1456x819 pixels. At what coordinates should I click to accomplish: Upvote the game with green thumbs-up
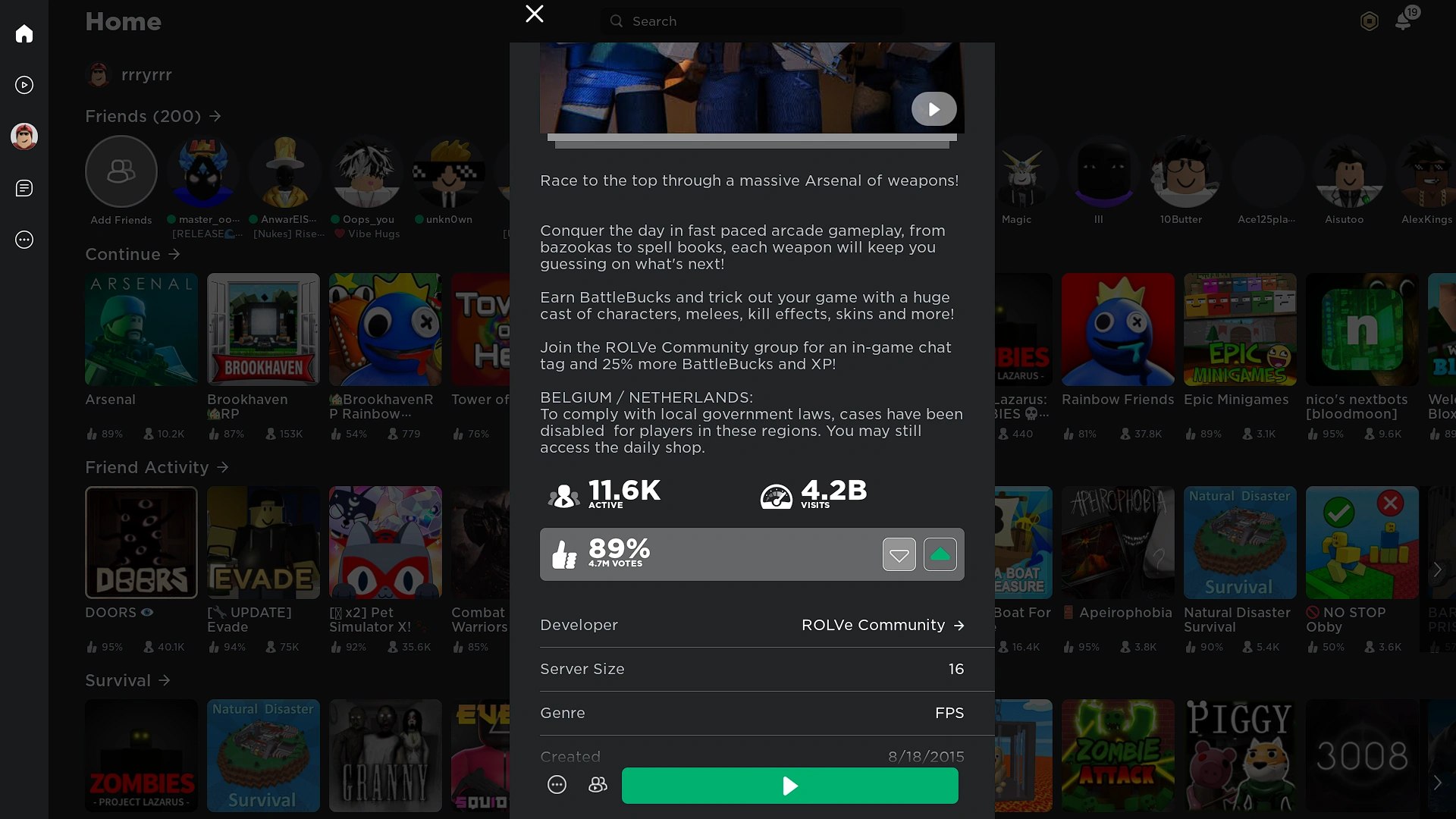pos(940,554)
